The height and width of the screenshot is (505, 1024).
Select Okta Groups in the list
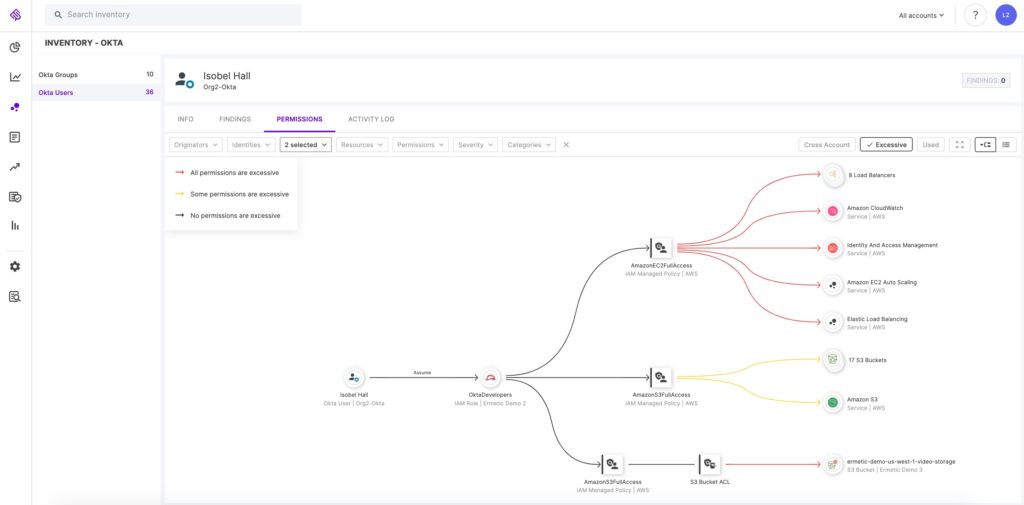pos(96,74)
